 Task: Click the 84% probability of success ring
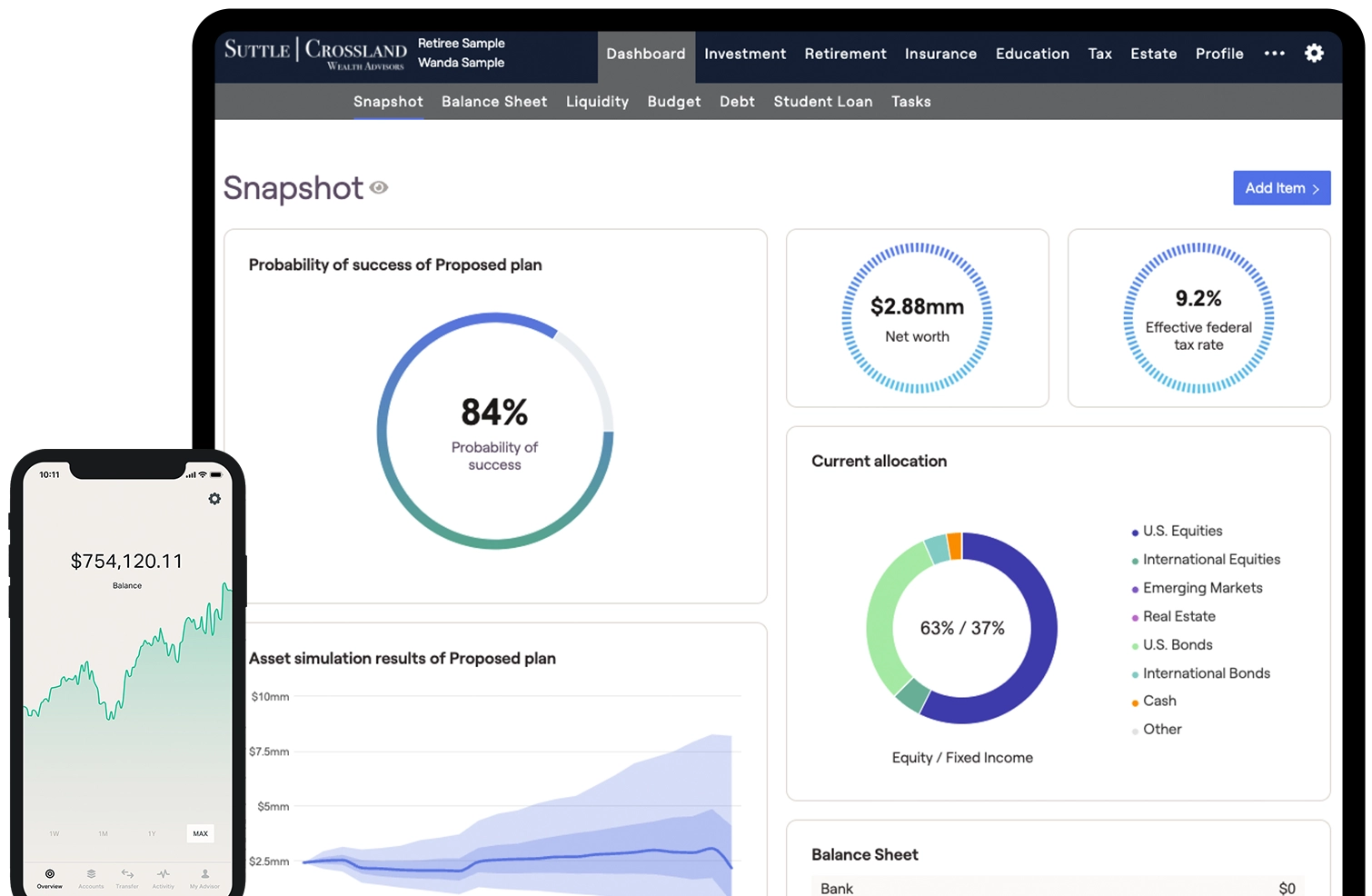point(495,431)
